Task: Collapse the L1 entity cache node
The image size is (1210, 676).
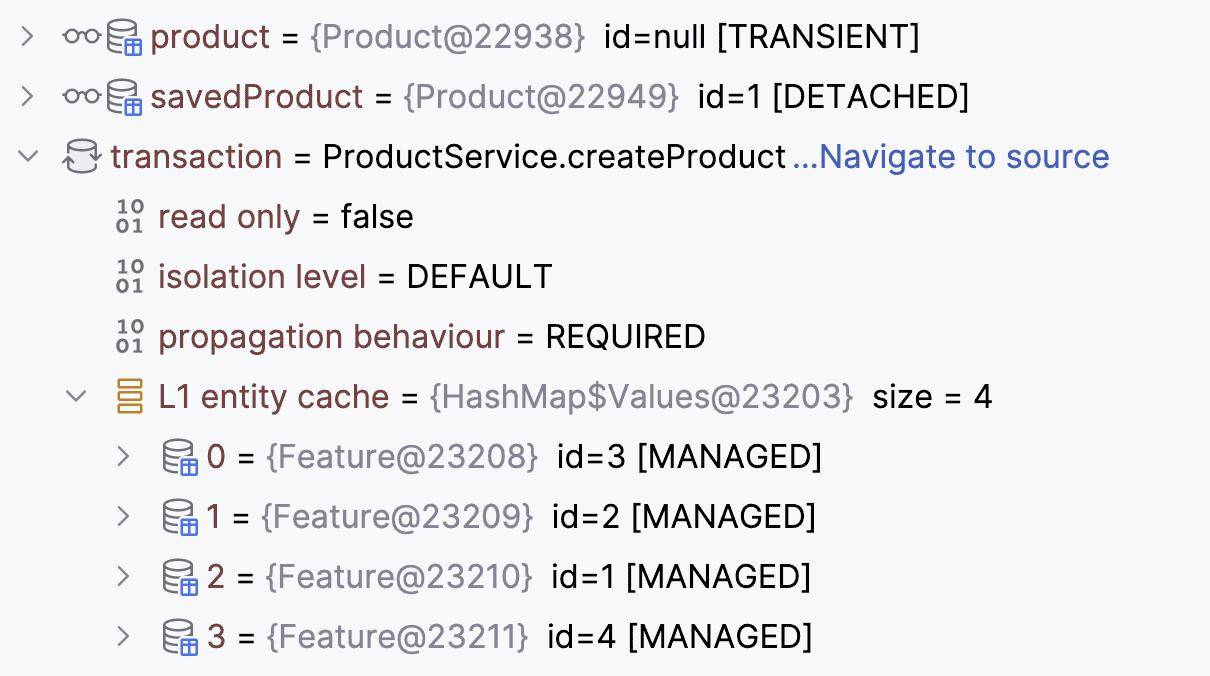Action: (76, 397)
